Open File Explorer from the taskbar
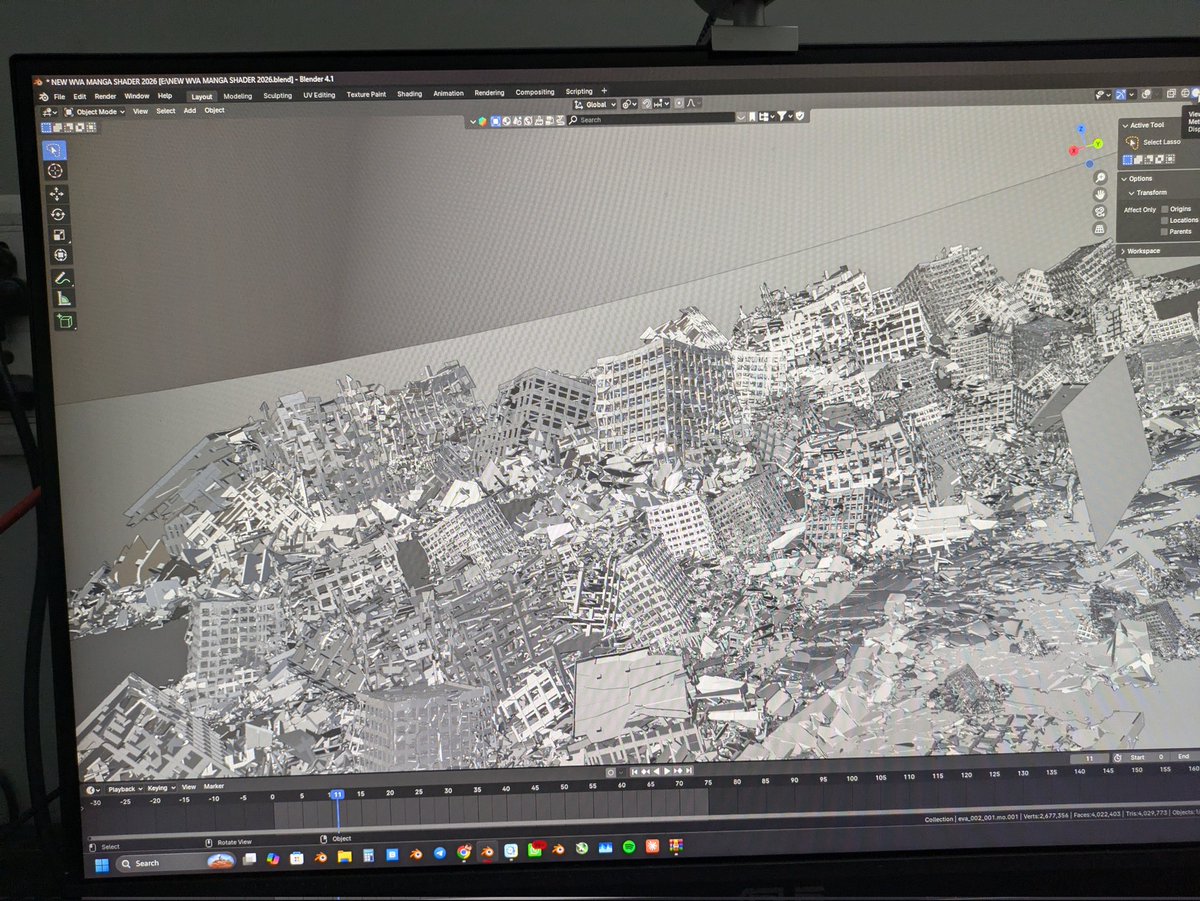1200x901 pixels. [x=344, y=856]
